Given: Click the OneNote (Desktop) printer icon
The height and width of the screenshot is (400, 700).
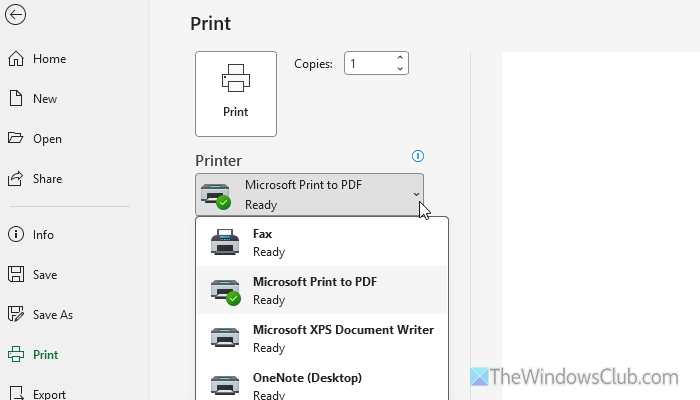Looking at the screenshot, I should [225, 385].
